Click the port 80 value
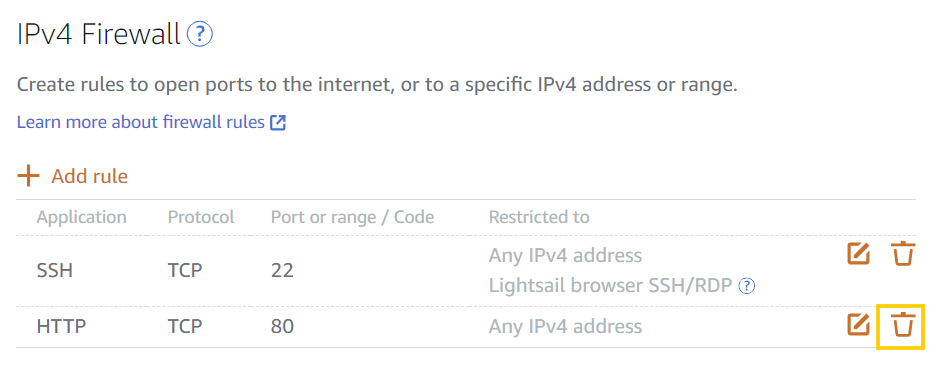 [282, 327]
